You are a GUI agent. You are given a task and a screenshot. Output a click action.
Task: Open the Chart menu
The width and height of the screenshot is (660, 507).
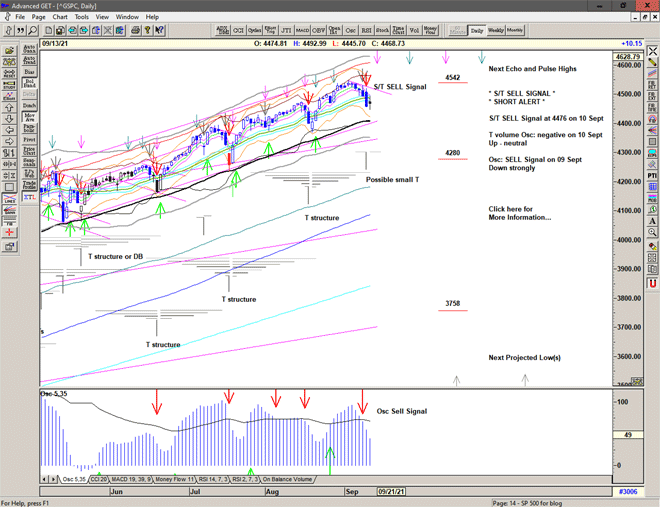click(x=60, y=17)
